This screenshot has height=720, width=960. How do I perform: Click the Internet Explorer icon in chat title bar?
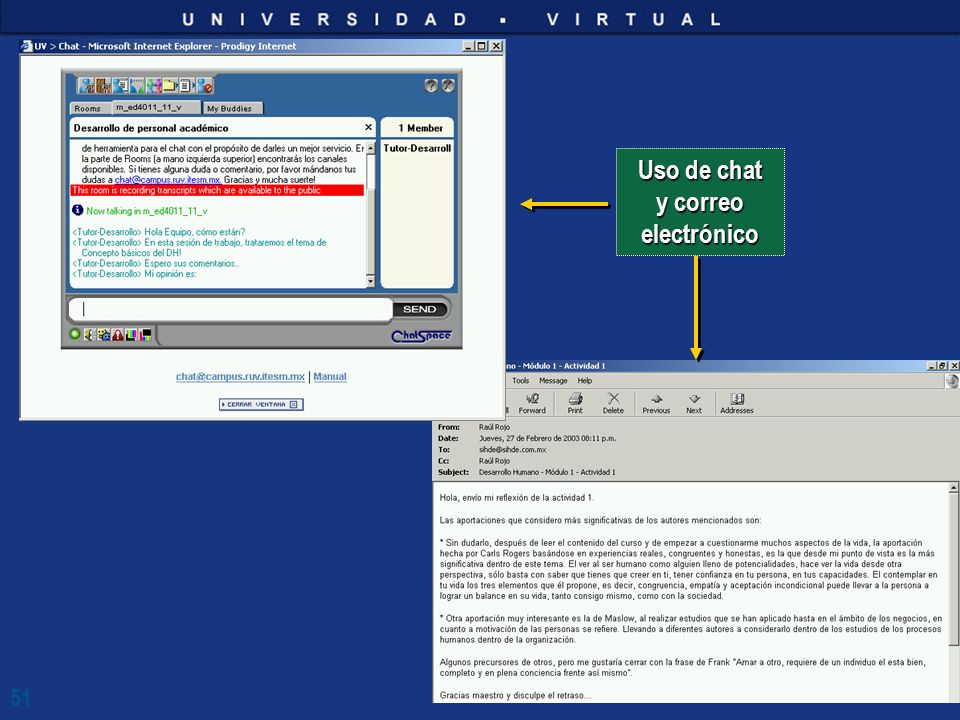click(26, 46)
